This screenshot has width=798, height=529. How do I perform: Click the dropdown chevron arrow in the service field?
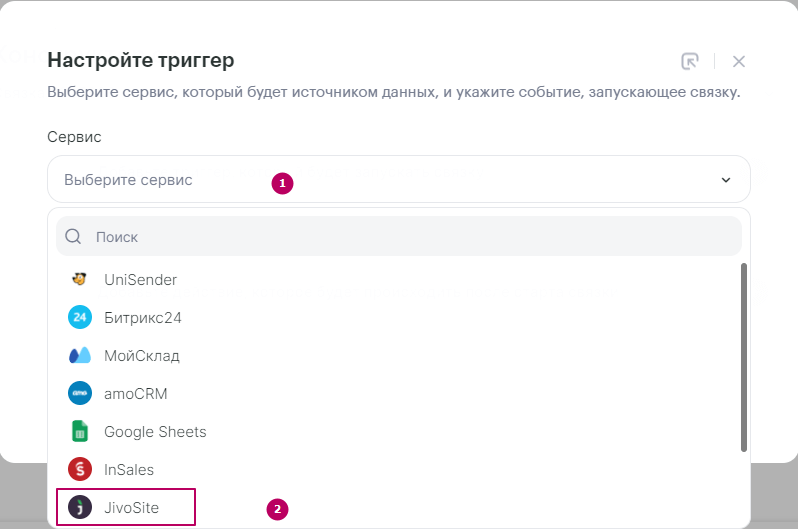coord(726,180)
